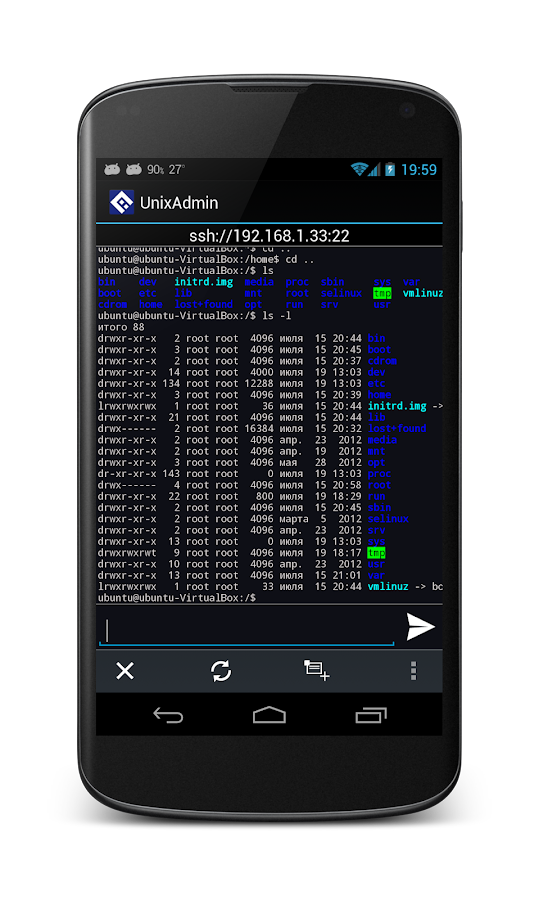This screenshot has width=539, height=900.
Task: Tap the refresh/reconnect icon
Action: tap(220, 670)
